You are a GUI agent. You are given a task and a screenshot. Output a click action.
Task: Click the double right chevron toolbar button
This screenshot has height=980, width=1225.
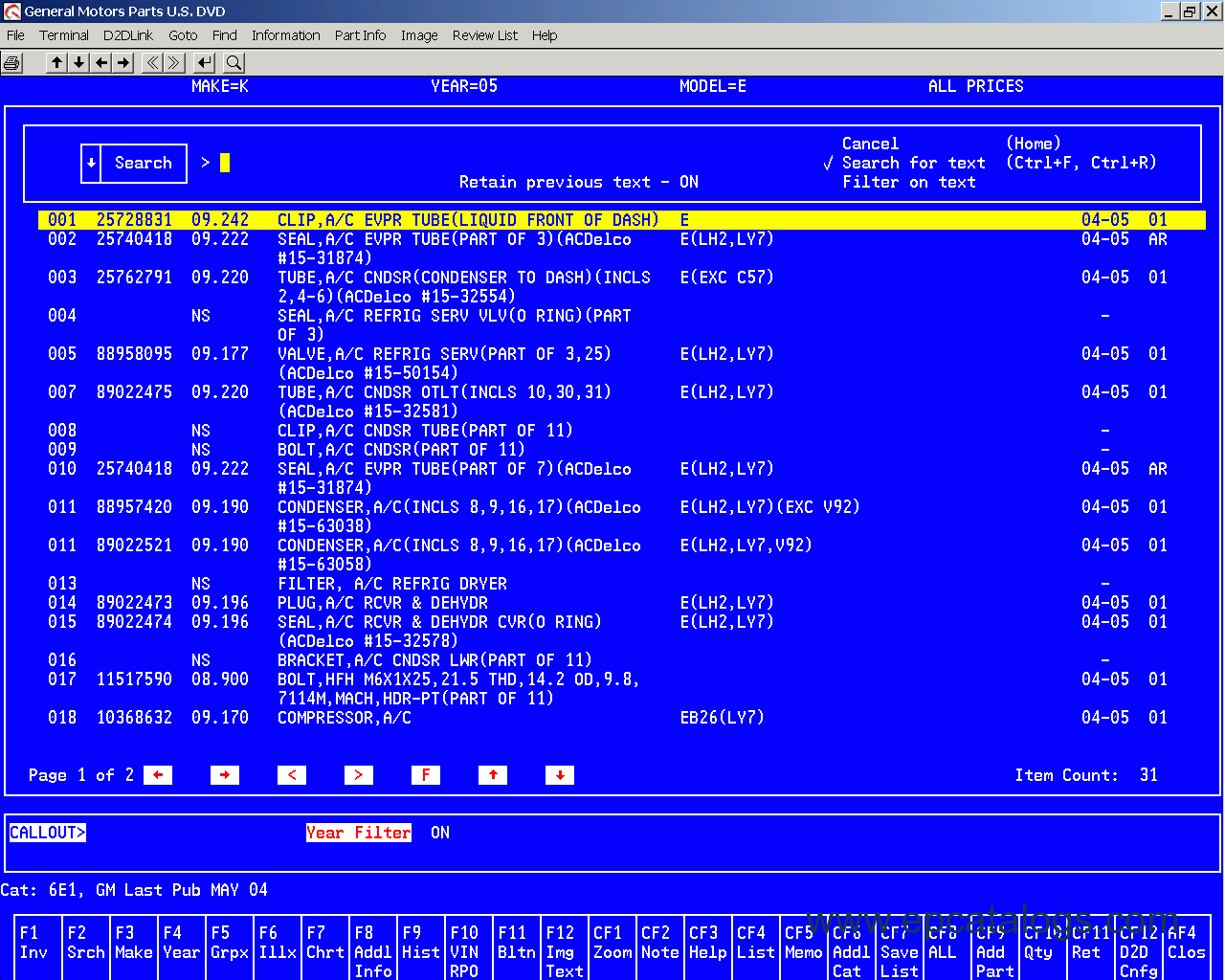pyautogui.click(x=174, y=63)
